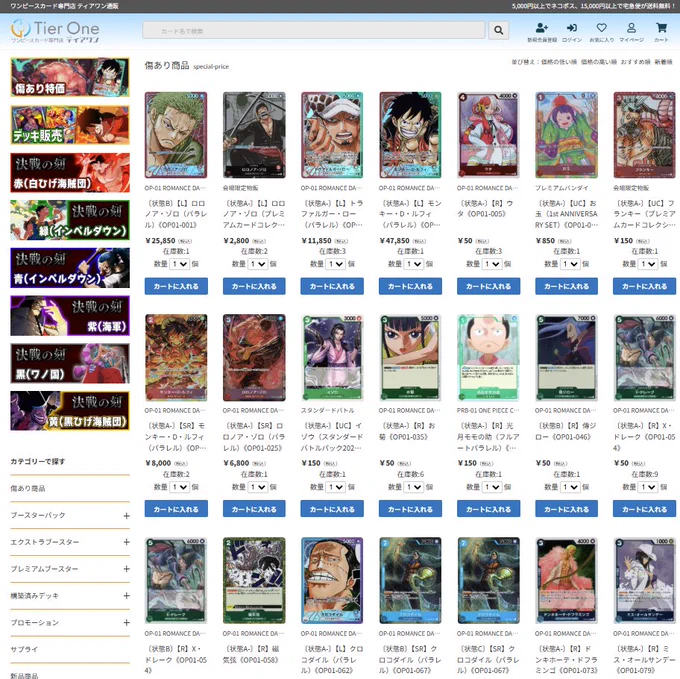
Task: Open quantity dropdown for ¥6,800 Zoro SR card
Action: pos(258,487)
